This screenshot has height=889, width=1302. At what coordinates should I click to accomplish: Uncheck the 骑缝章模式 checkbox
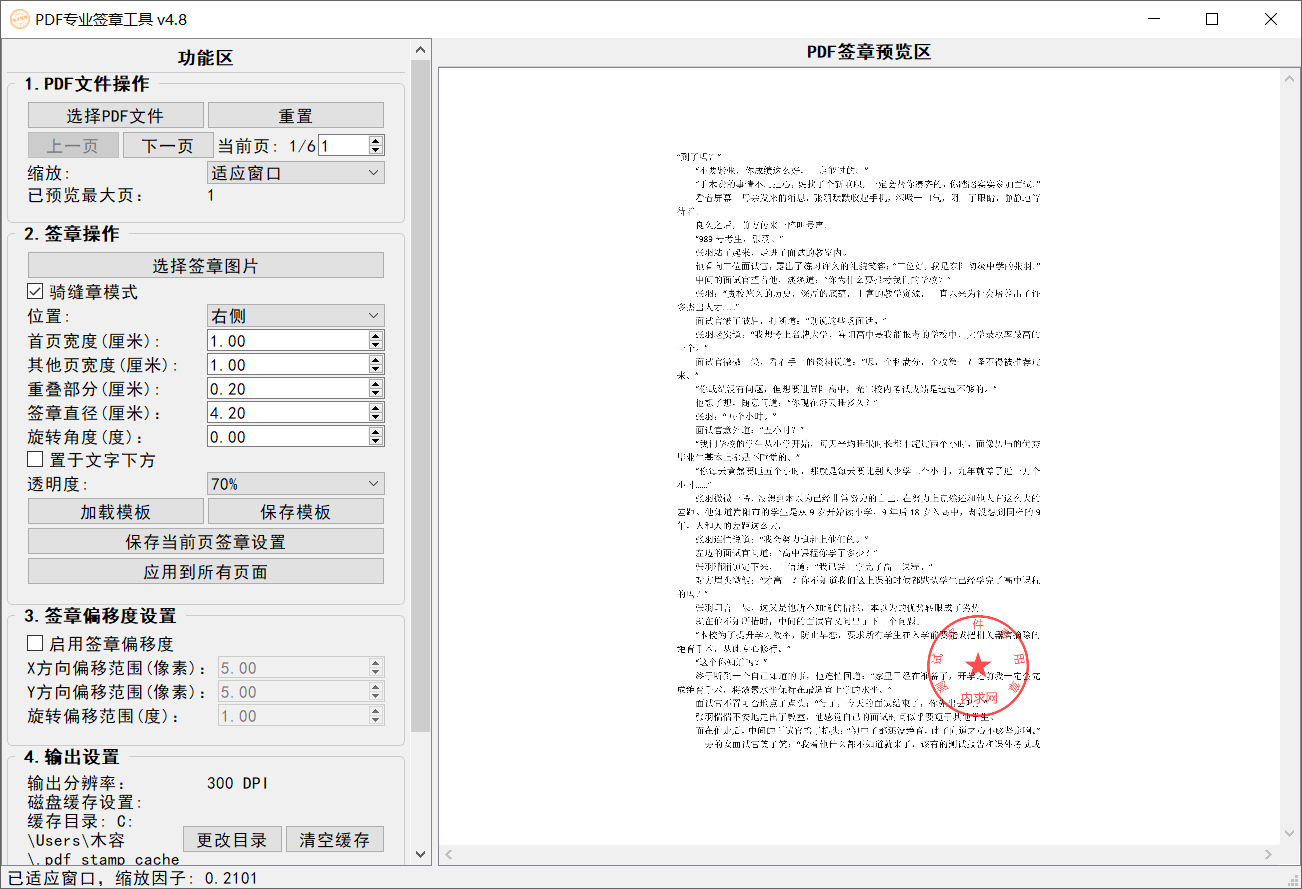point(35,291)
